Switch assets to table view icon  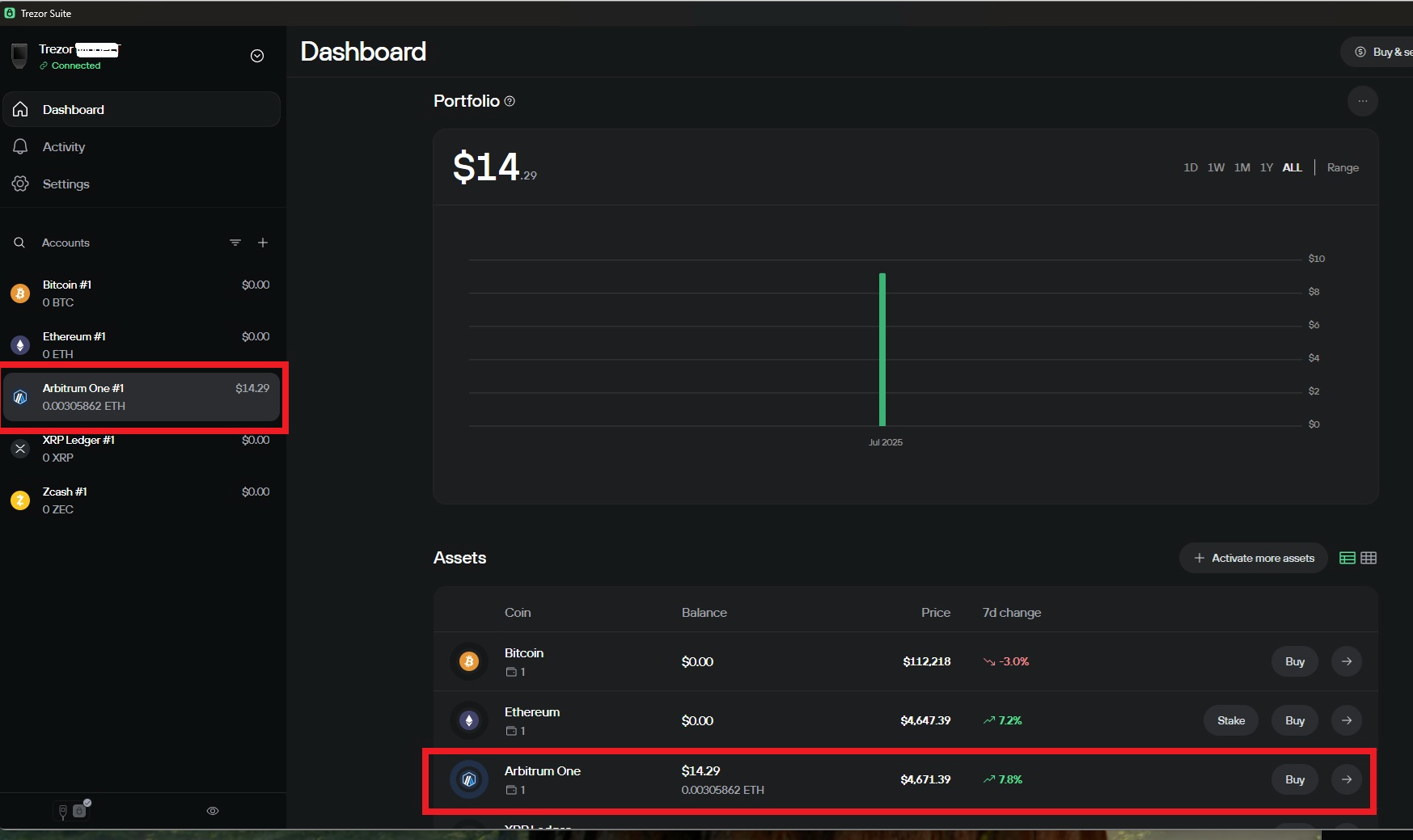point(1347,558)
